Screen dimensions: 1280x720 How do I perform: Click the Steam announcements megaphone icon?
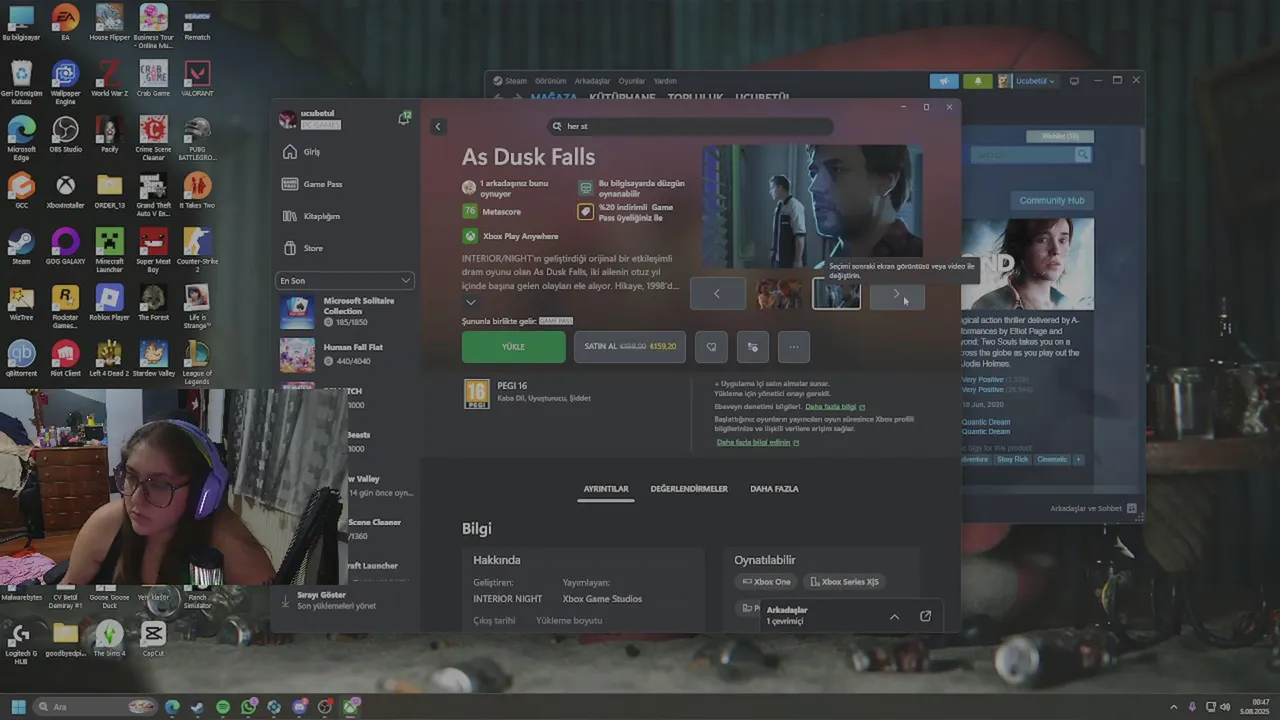[x=944, y=81]
